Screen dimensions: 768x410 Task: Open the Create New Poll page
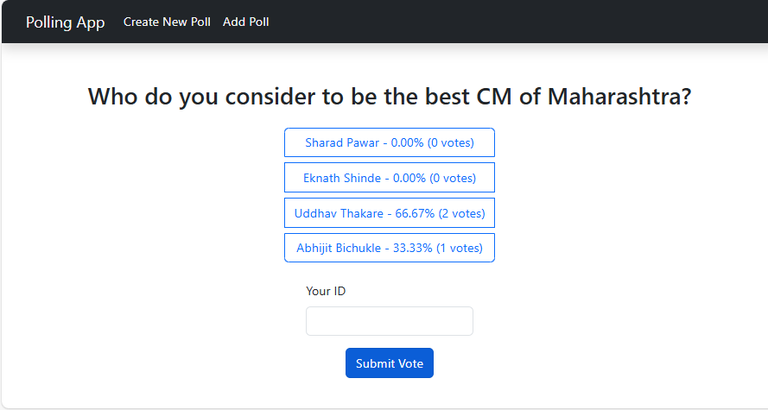[167, 22]
